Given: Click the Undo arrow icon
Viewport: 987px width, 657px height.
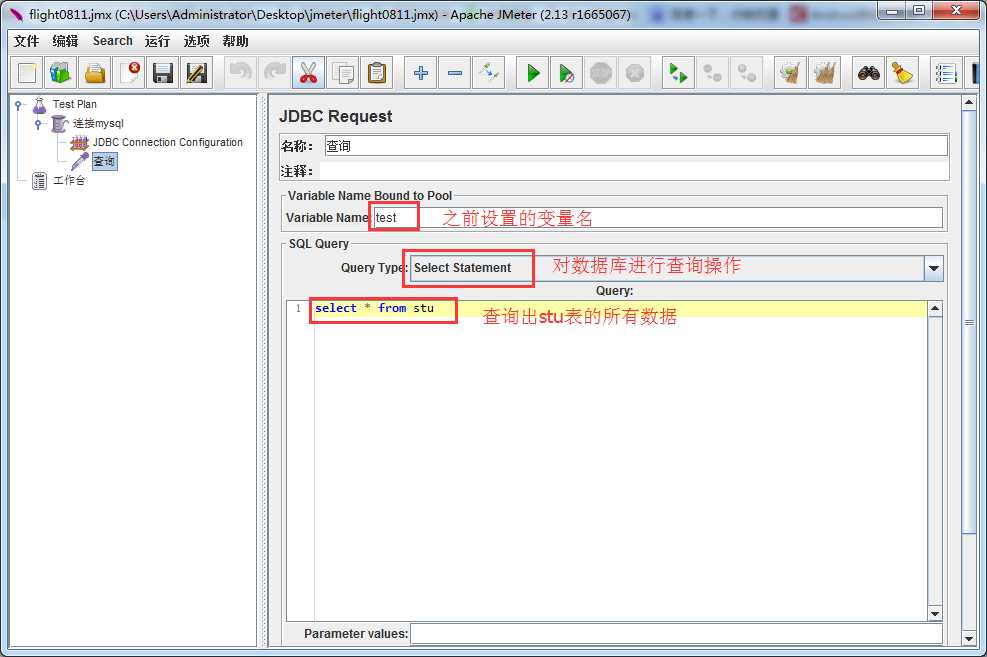Looking at the screenshot, I should [240, 74].
